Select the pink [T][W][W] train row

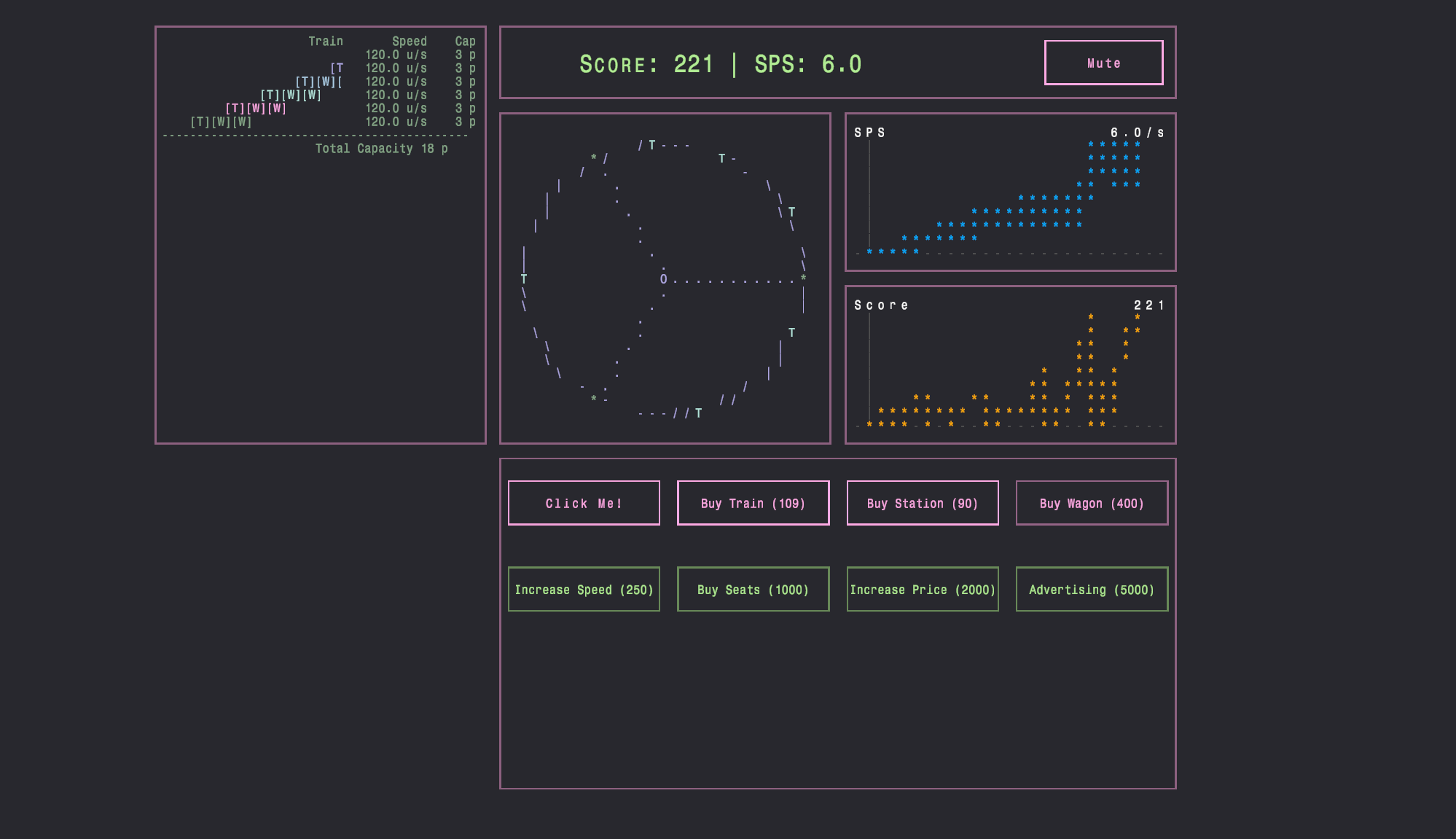click(x=256, y=108)
